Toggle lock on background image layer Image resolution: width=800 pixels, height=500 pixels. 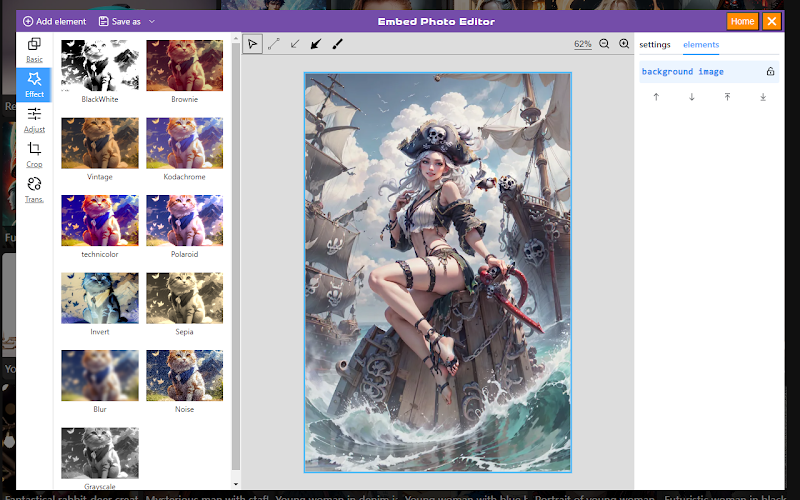coord(770,71)
